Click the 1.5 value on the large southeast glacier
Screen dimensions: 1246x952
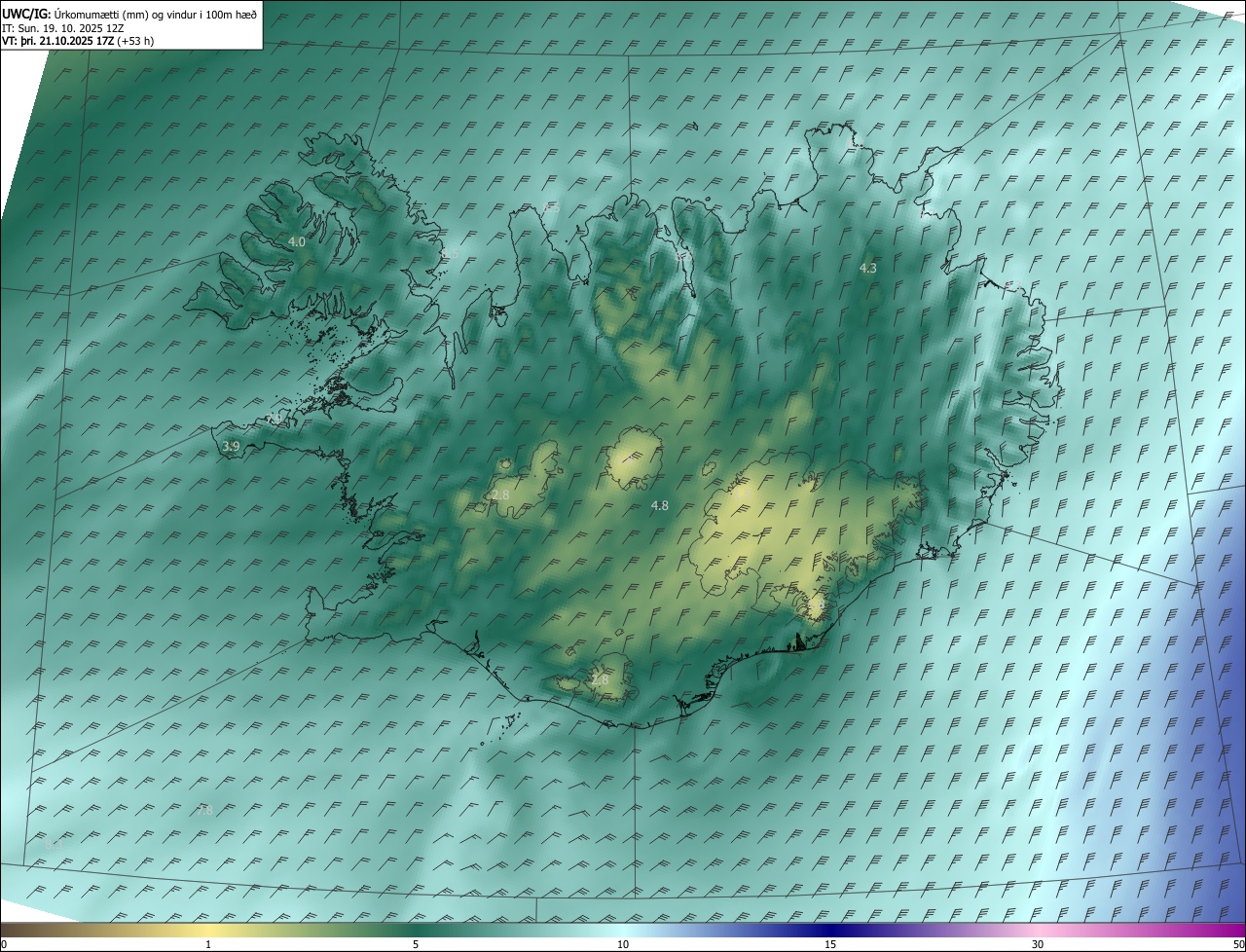pos(742,494)
